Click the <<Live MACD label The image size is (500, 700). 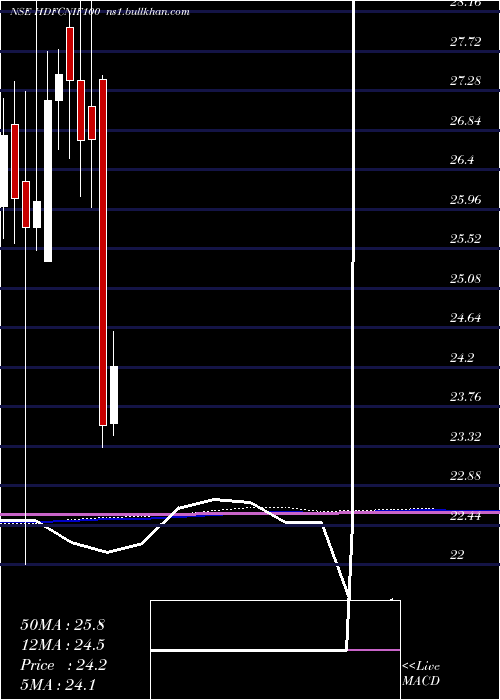(x=421, y=674)
